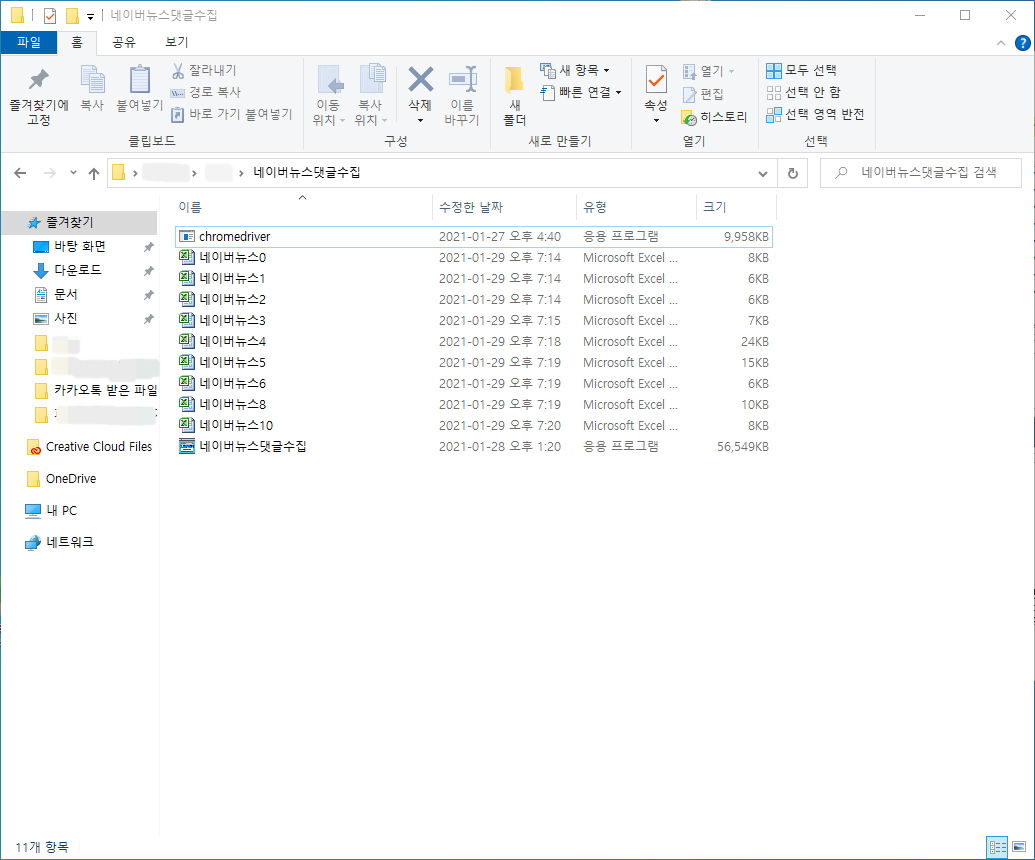Click Rename (이름 바꾸기) icon
1035x860 pixels.
pos(462,80)
